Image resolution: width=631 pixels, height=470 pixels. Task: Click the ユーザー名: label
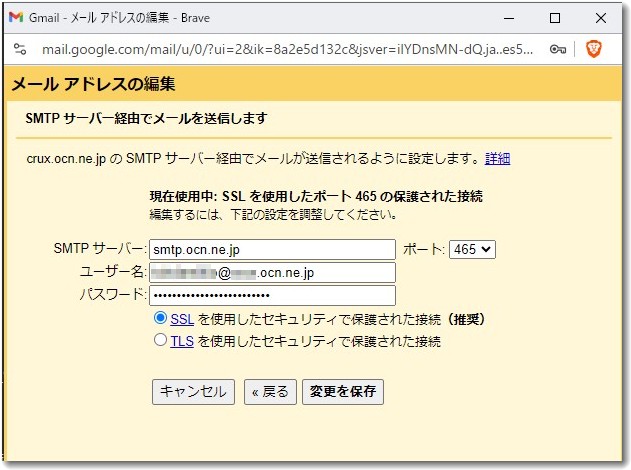(113, 272)
